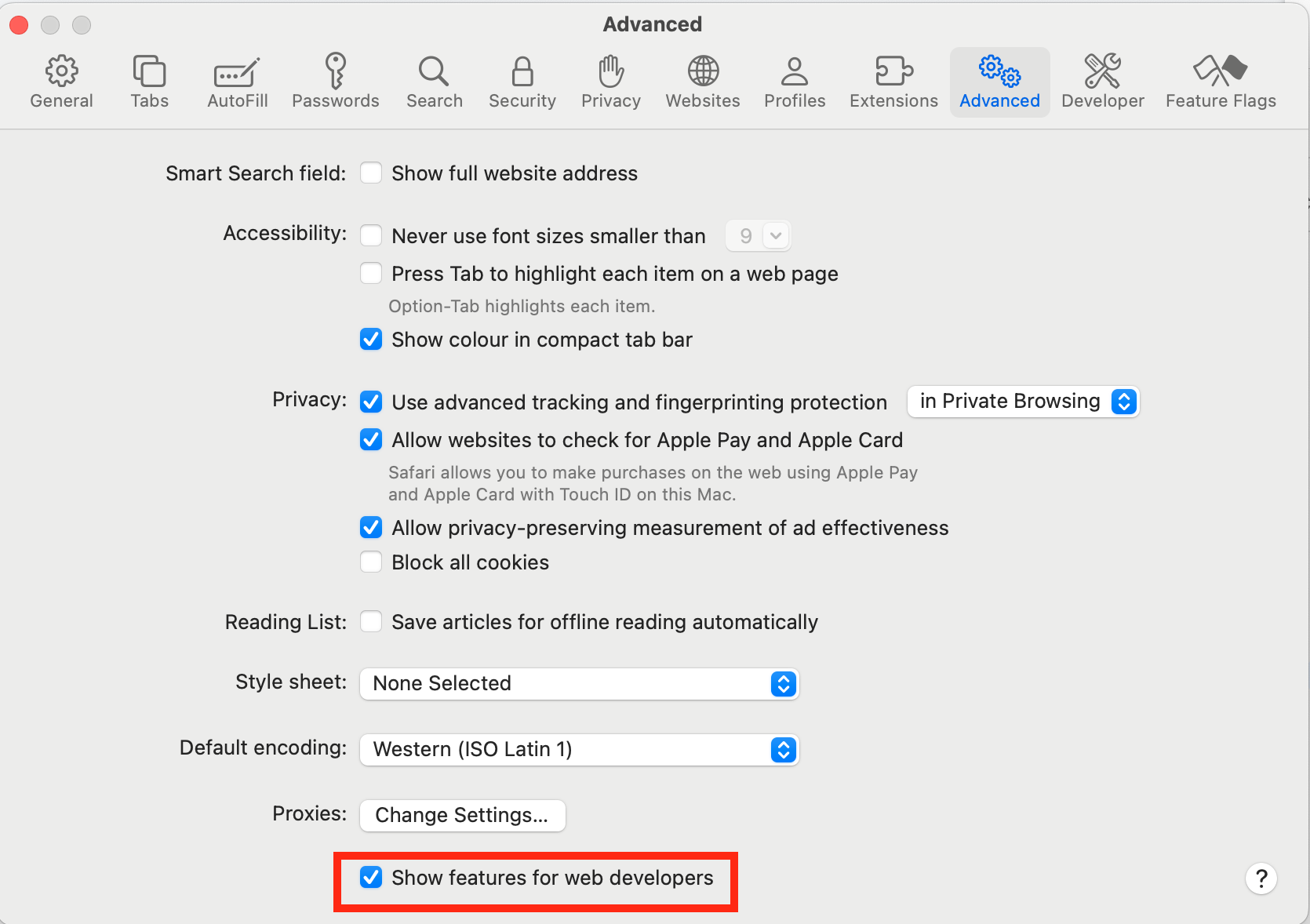Click the 'Advanced' window title text
This screenshot has width=1310, height=924.
[653, 24]
